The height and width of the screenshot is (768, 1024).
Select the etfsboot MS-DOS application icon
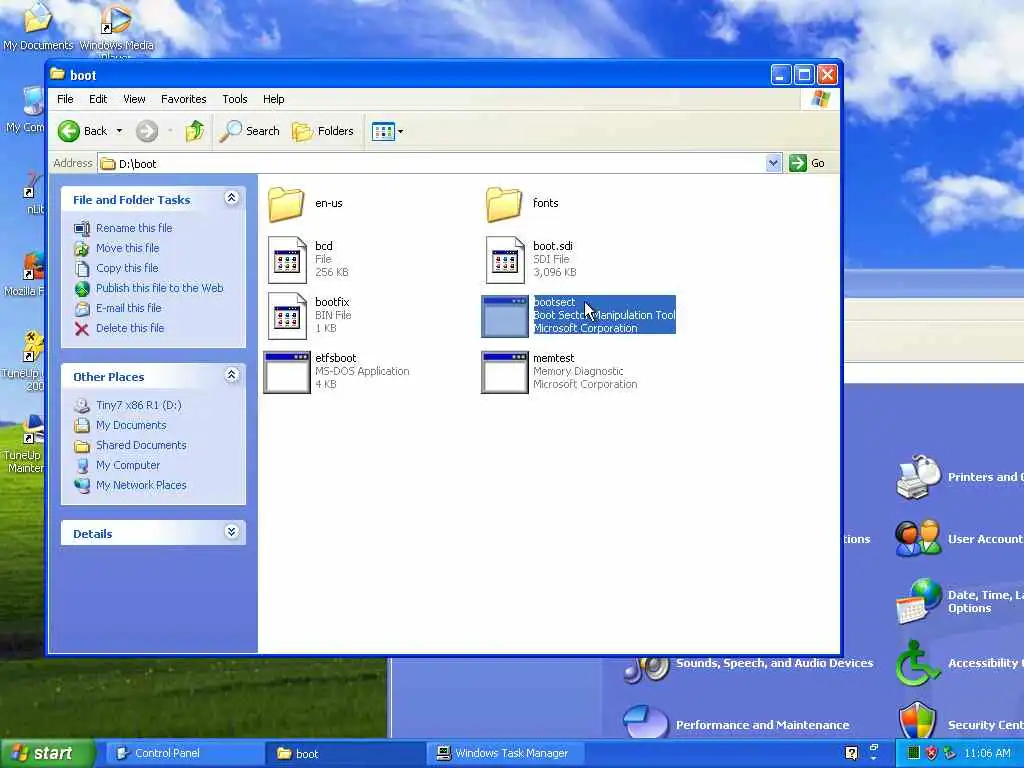[287, 373]
